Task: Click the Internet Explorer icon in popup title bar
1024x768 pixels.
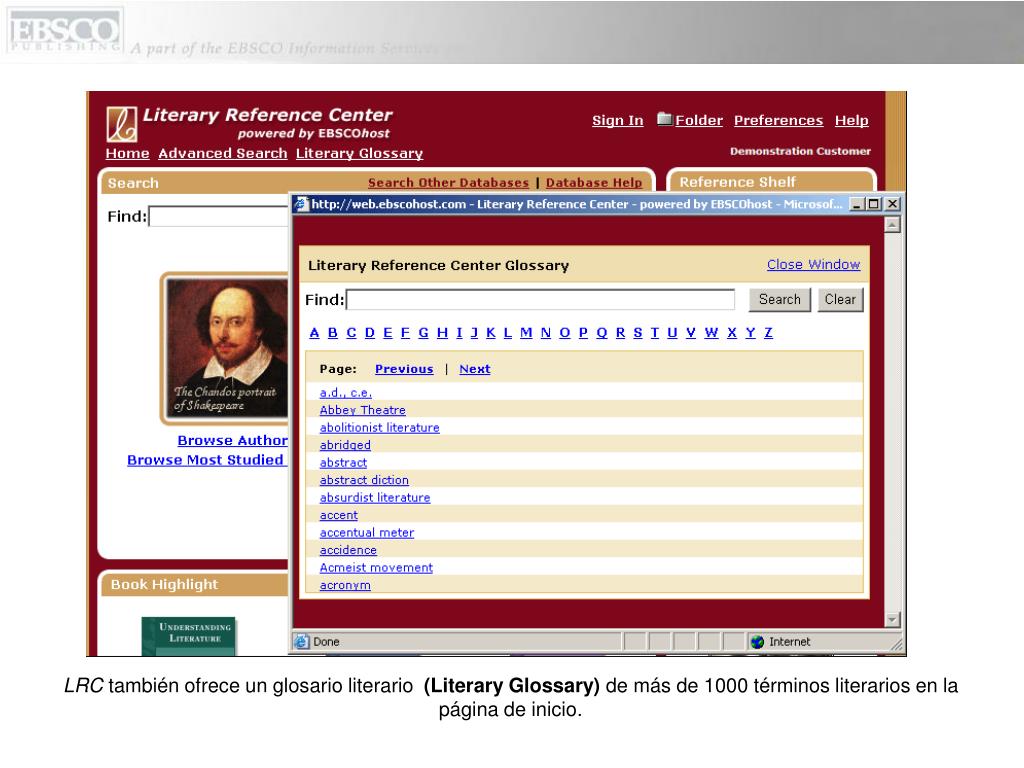Action: coord(300,204)
